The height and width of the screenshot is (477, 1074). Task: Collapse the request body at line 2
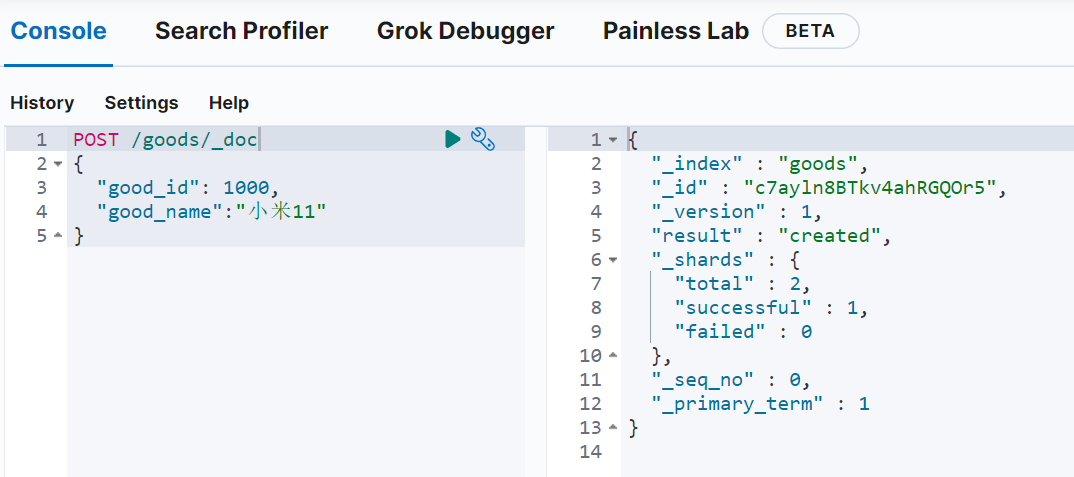[x=57, y=164]
